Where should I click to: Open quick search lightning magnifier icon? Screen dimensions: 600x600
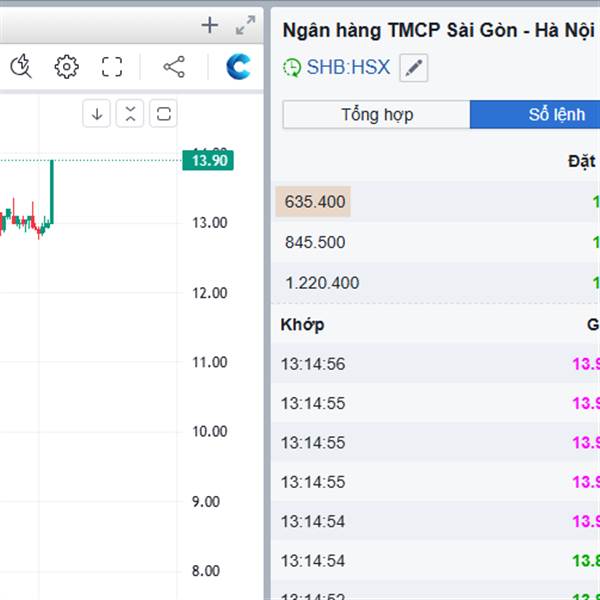pyautogui.click(x=21, y=67)
